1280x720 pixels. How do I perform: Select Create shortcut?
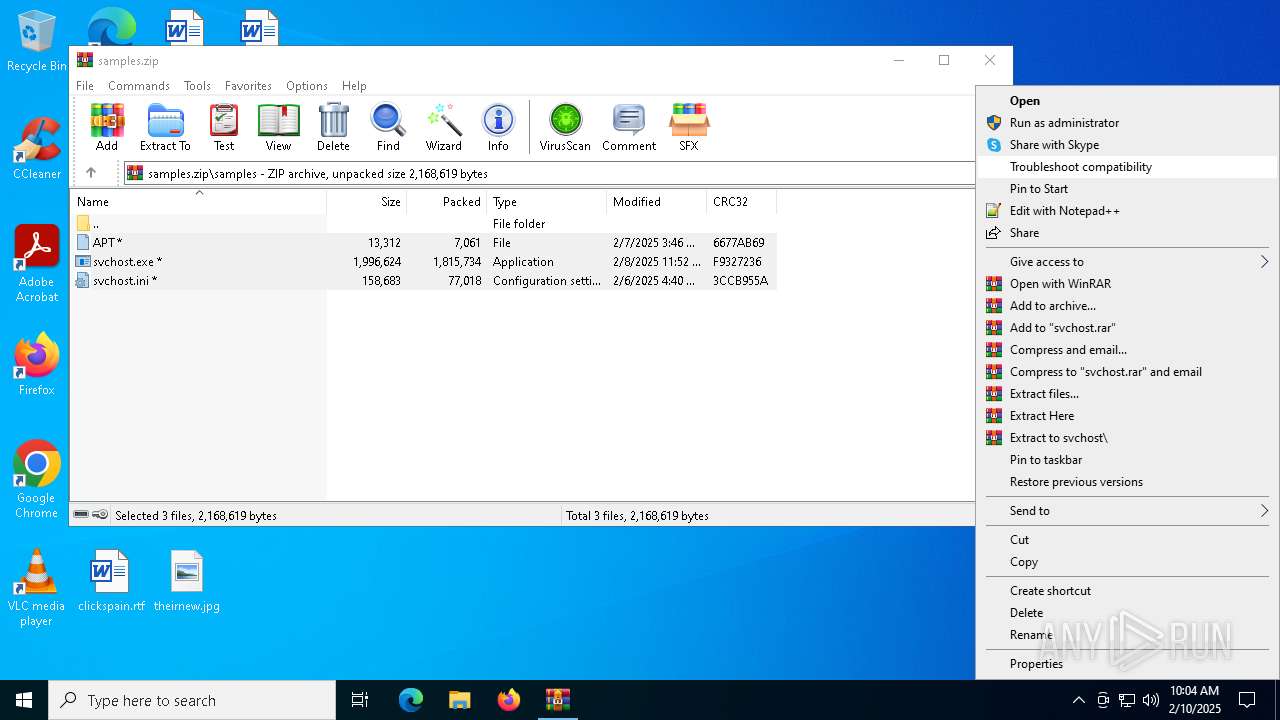(x=1127, y=591)
